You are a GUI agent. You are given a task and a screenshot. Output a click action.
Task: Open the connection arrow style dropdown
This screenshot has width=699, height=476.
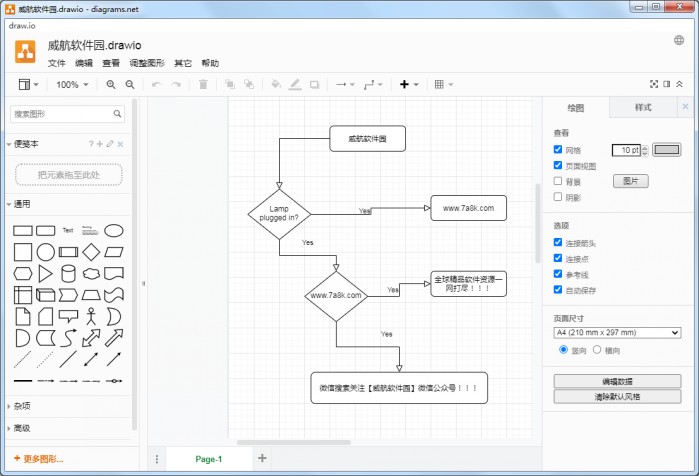[x=345, y=84]
